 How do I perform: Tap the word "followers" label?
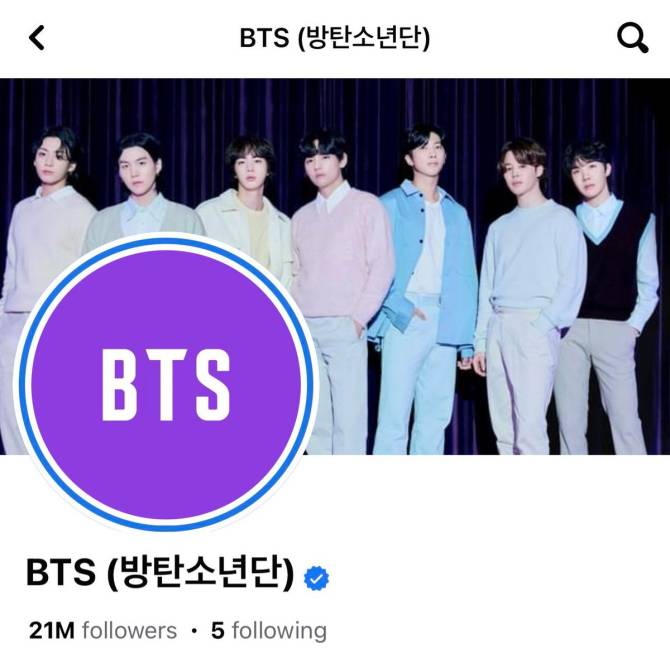point(129,631)
